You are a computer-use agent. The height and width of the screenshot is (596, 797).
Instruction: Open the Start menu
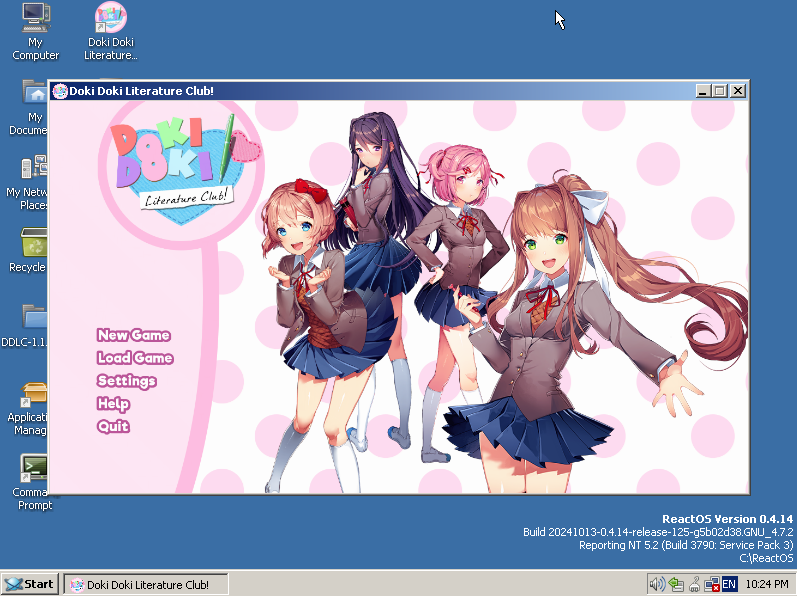coord(30,584)
